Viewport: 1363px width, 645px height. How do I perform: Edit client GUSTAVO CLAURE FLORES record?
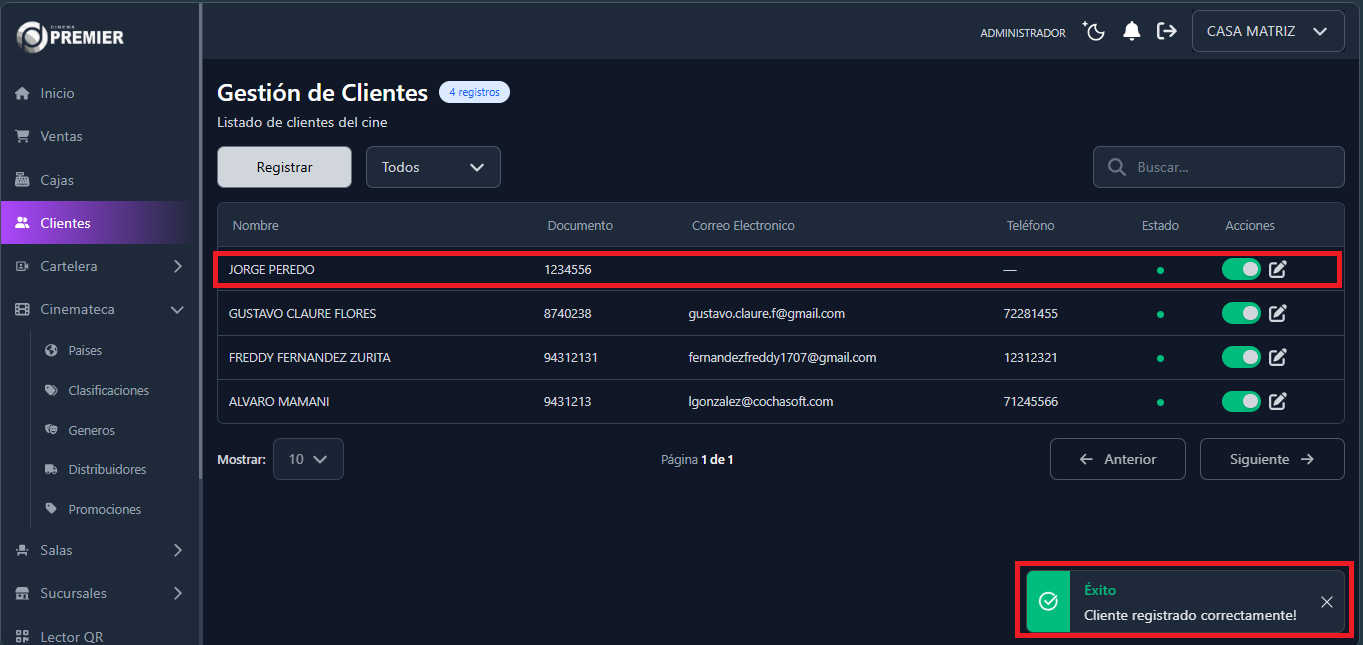1277,314
